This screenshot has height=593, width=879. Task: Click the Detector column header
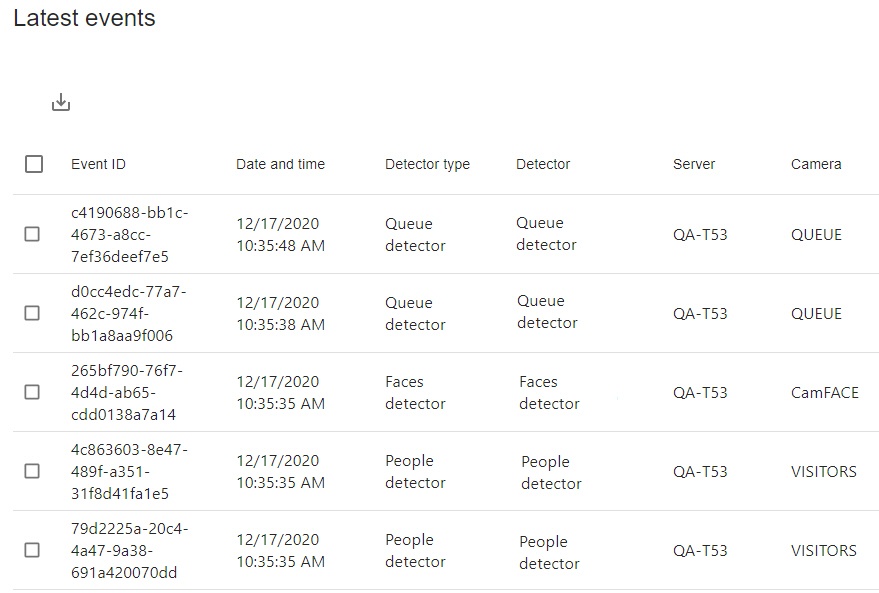pyautogui.click(x=543, y=164)
